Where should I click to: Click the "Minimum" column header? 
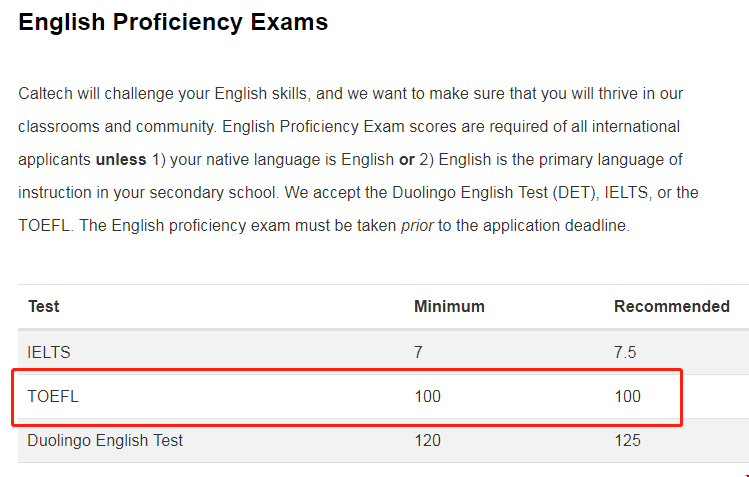[449, 306]
